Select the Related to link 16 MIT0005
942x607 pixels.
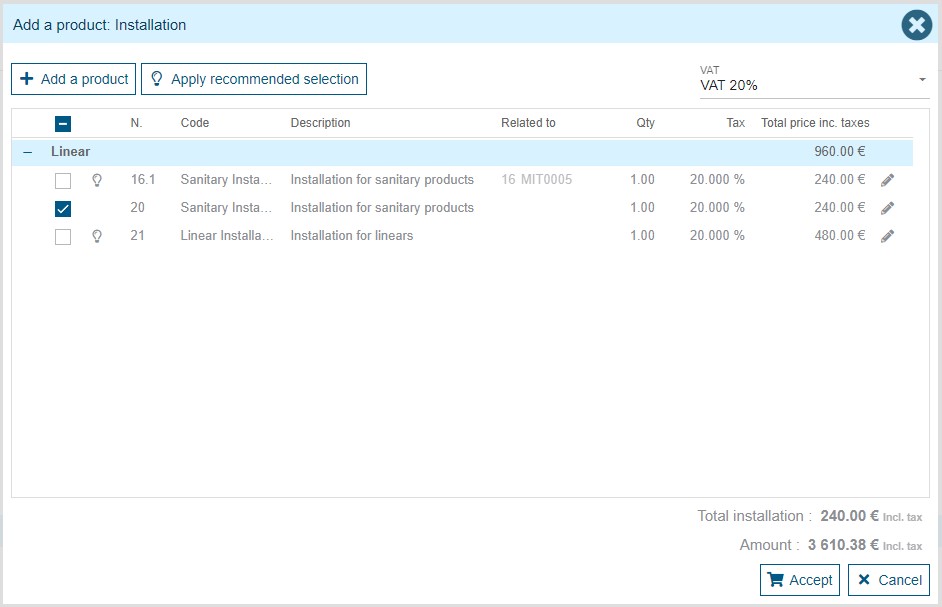[x=537, y=180]
